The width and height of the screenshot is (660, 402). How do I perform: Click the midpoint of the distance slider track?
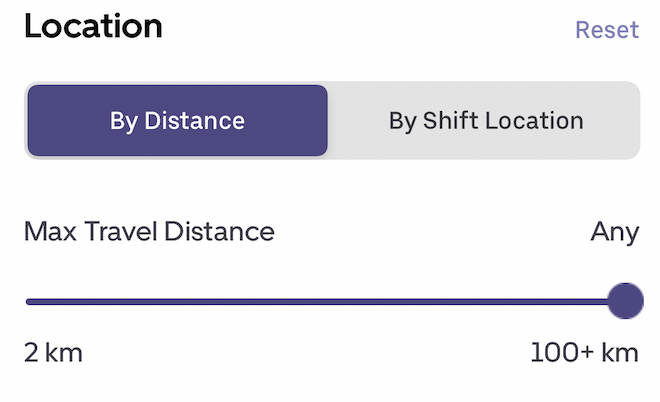coord(325,300)
